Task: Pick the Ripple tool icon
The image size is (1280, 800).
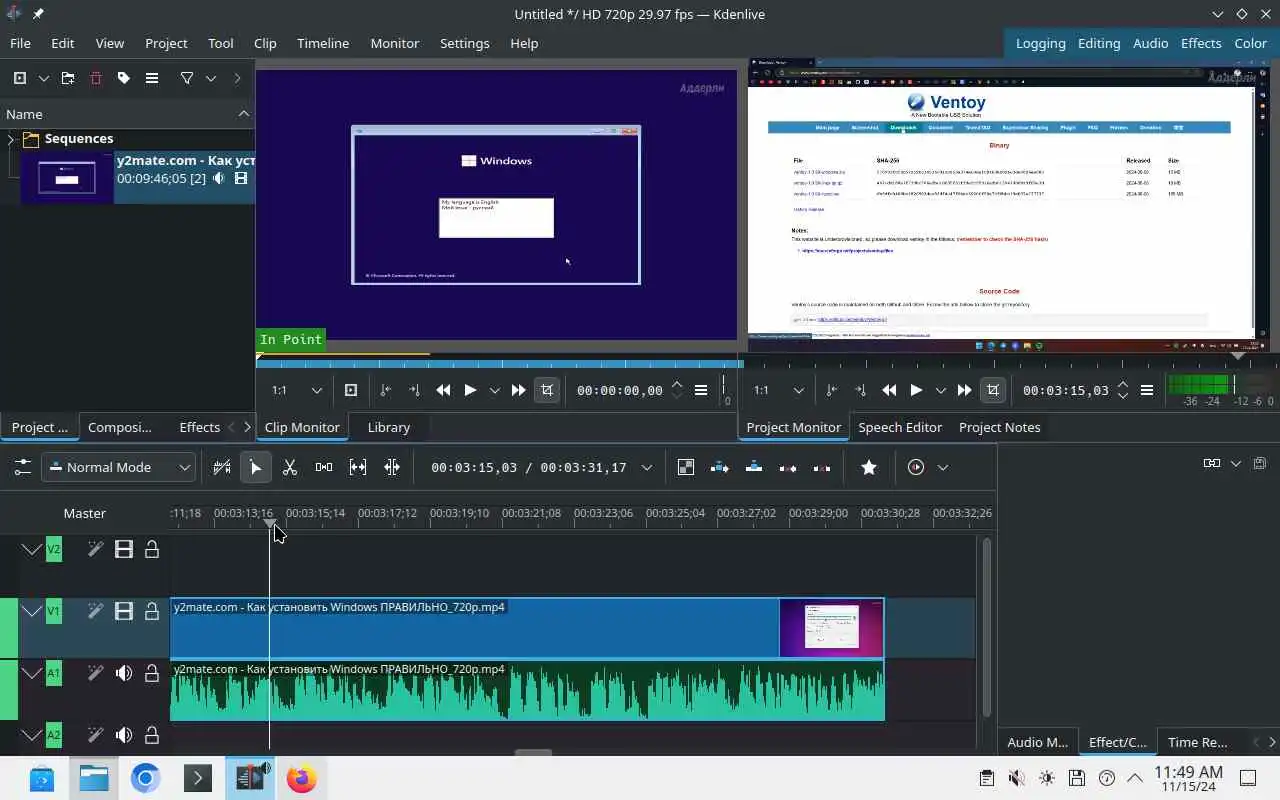Action: click(392, 467)
